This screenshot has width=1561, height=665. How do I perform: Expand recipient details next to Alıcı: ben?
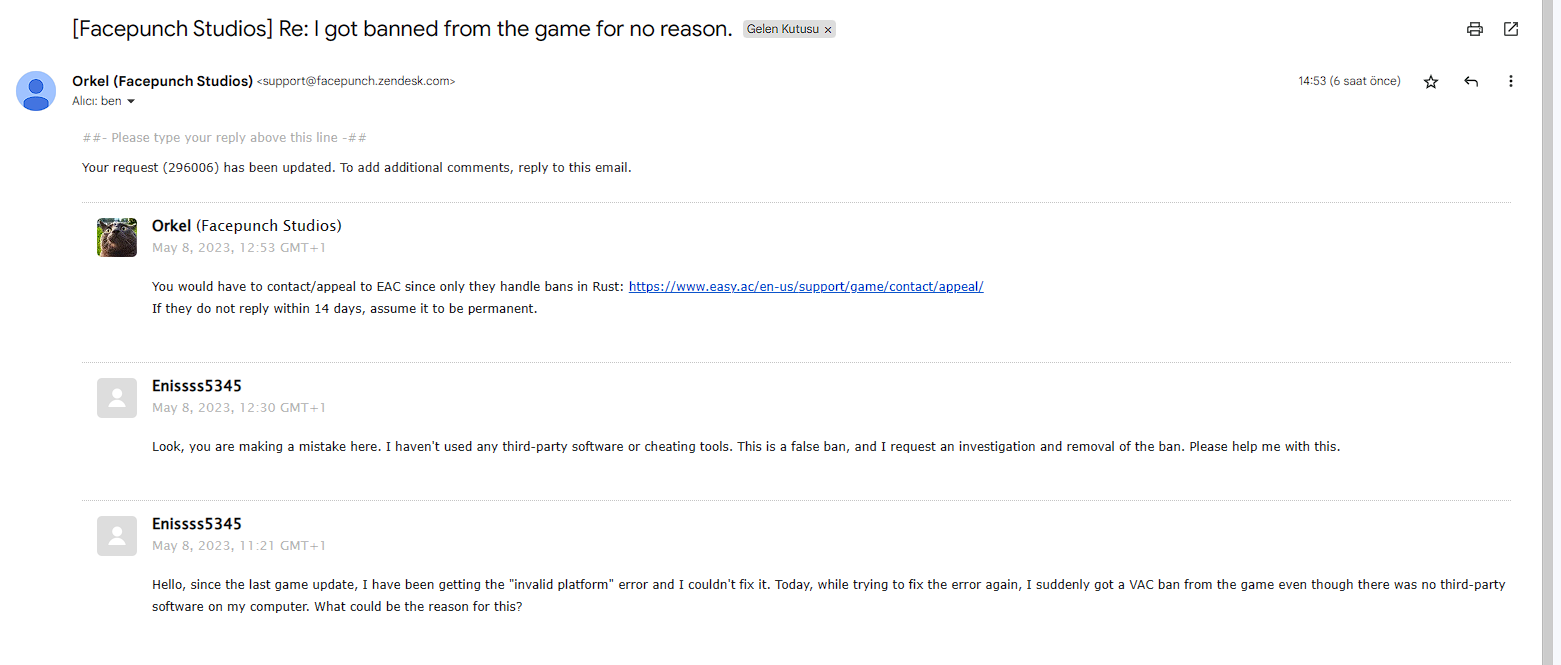[x=130, y=102]
